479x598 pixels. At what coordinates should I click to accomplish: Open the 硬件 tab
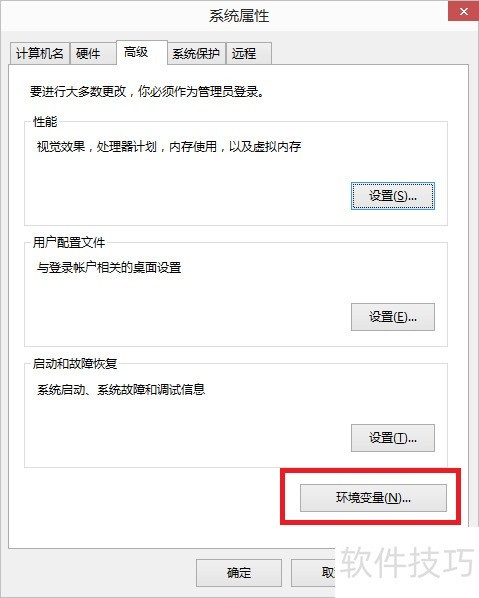click(x=93, y=53)
